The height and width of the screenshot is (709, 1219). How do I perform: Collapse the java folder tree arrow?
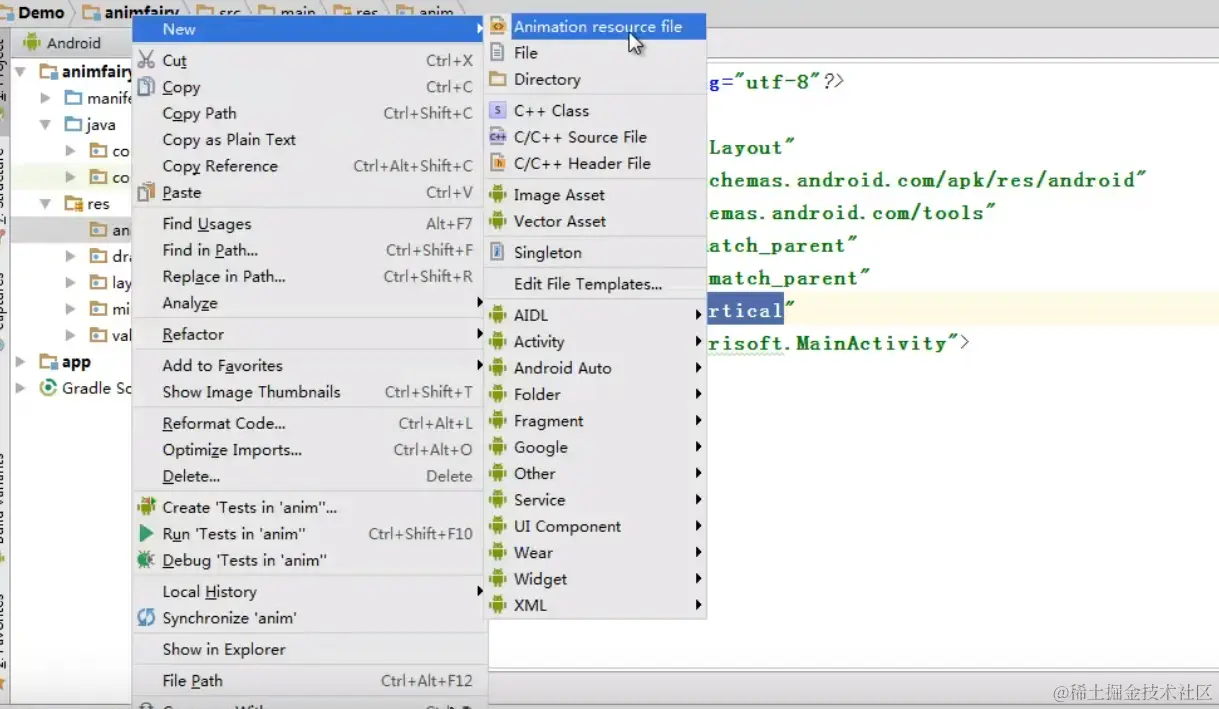tap(45, 125)
